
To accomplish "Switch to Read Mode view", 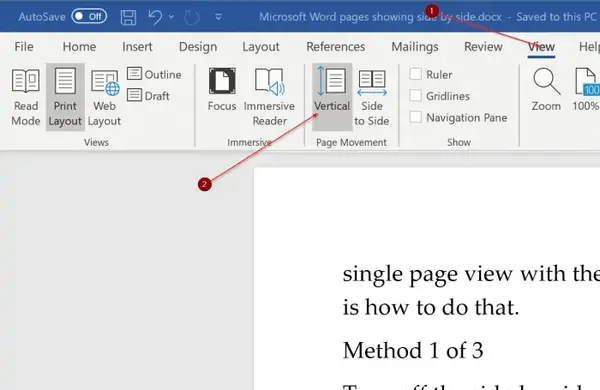I will click(26, 98).
